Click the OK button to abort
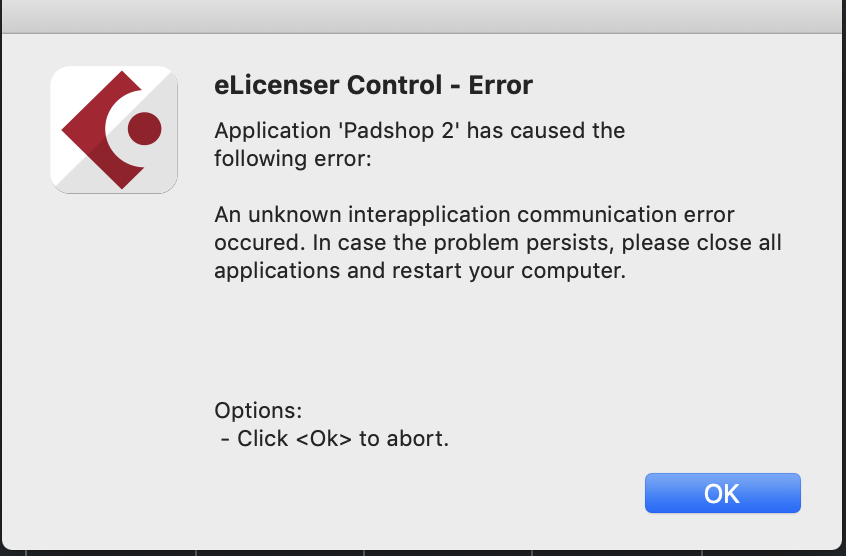This screenshot has width=846, height=556. point(722,493)
